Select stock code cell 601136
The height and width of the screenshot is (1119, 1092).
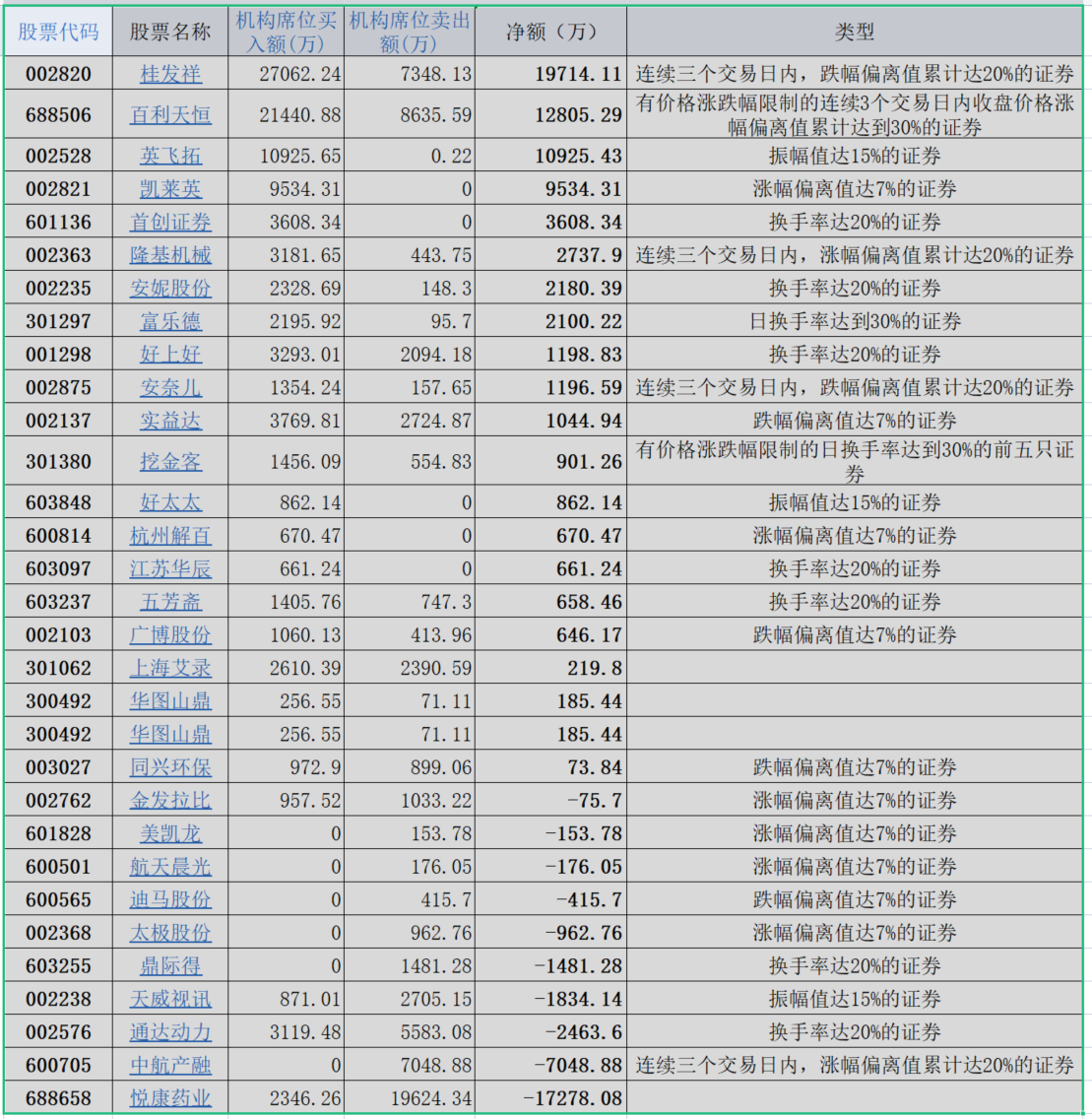(x=58, y=222)
